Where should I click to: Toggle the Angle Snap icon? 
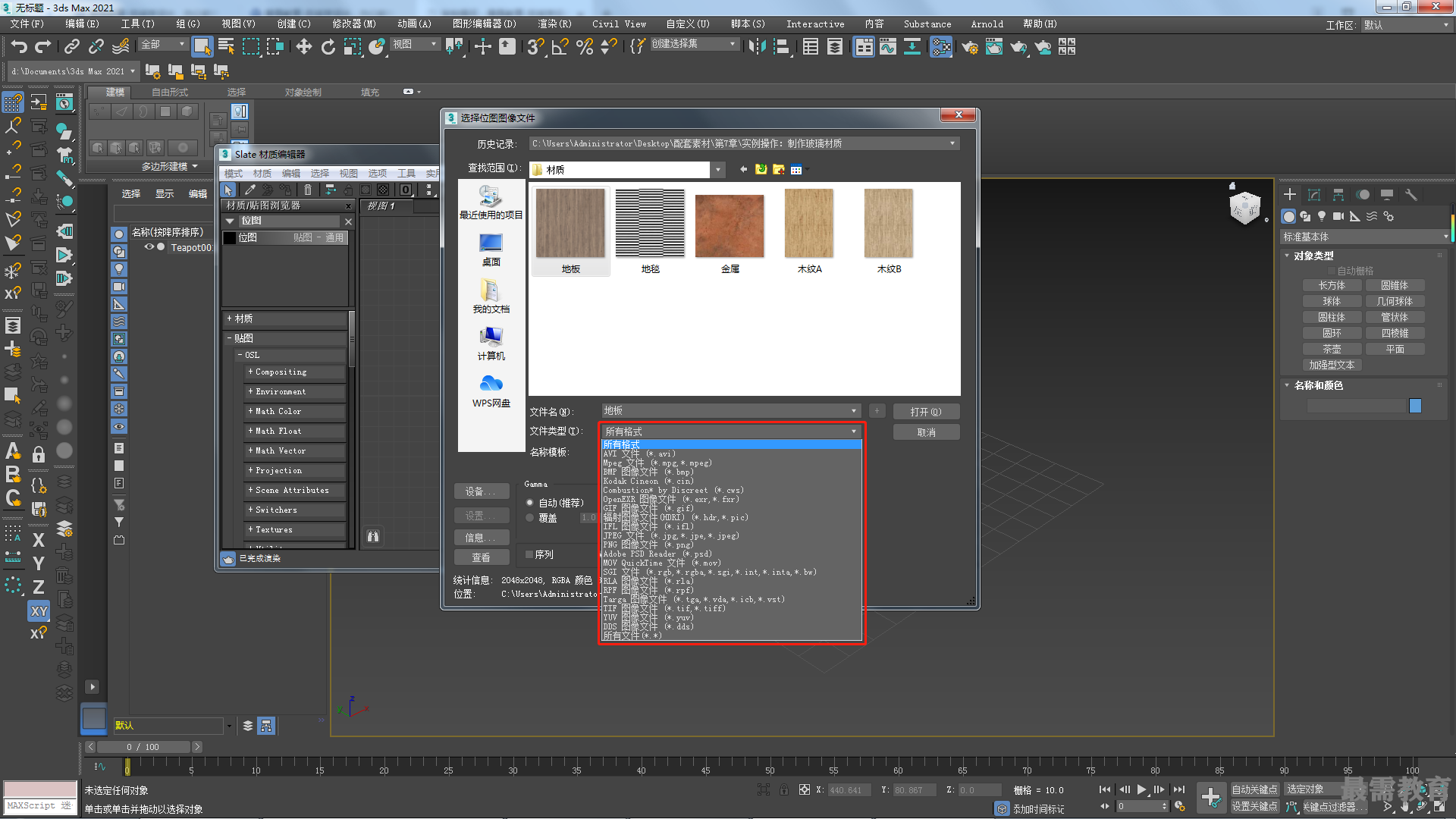560,47
